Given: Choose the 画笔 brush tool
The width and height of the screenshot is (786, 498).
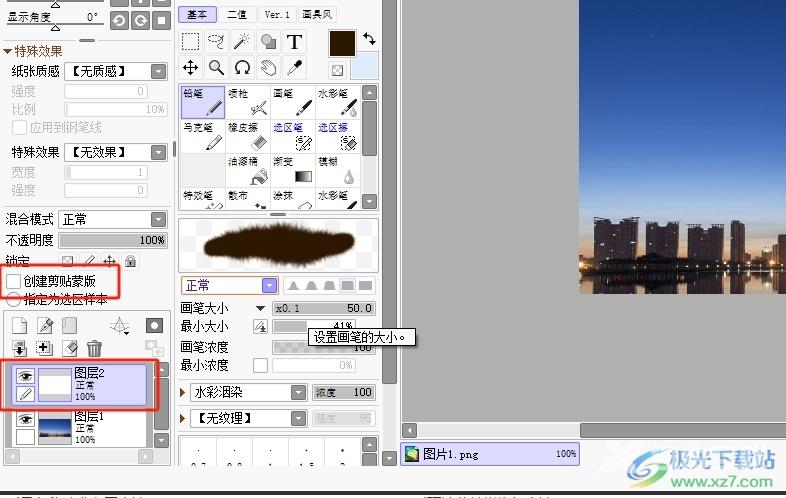Looking at the screenshot, I should pos(293,102).
